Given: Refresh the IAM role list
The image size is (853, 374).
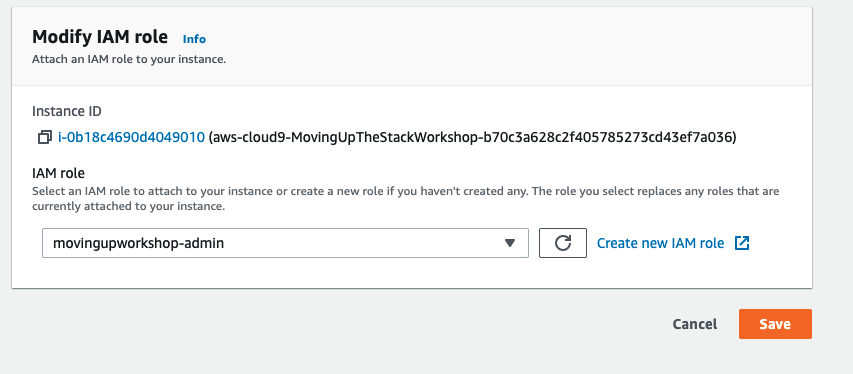Looking at the screenshot, I should 563,243.
